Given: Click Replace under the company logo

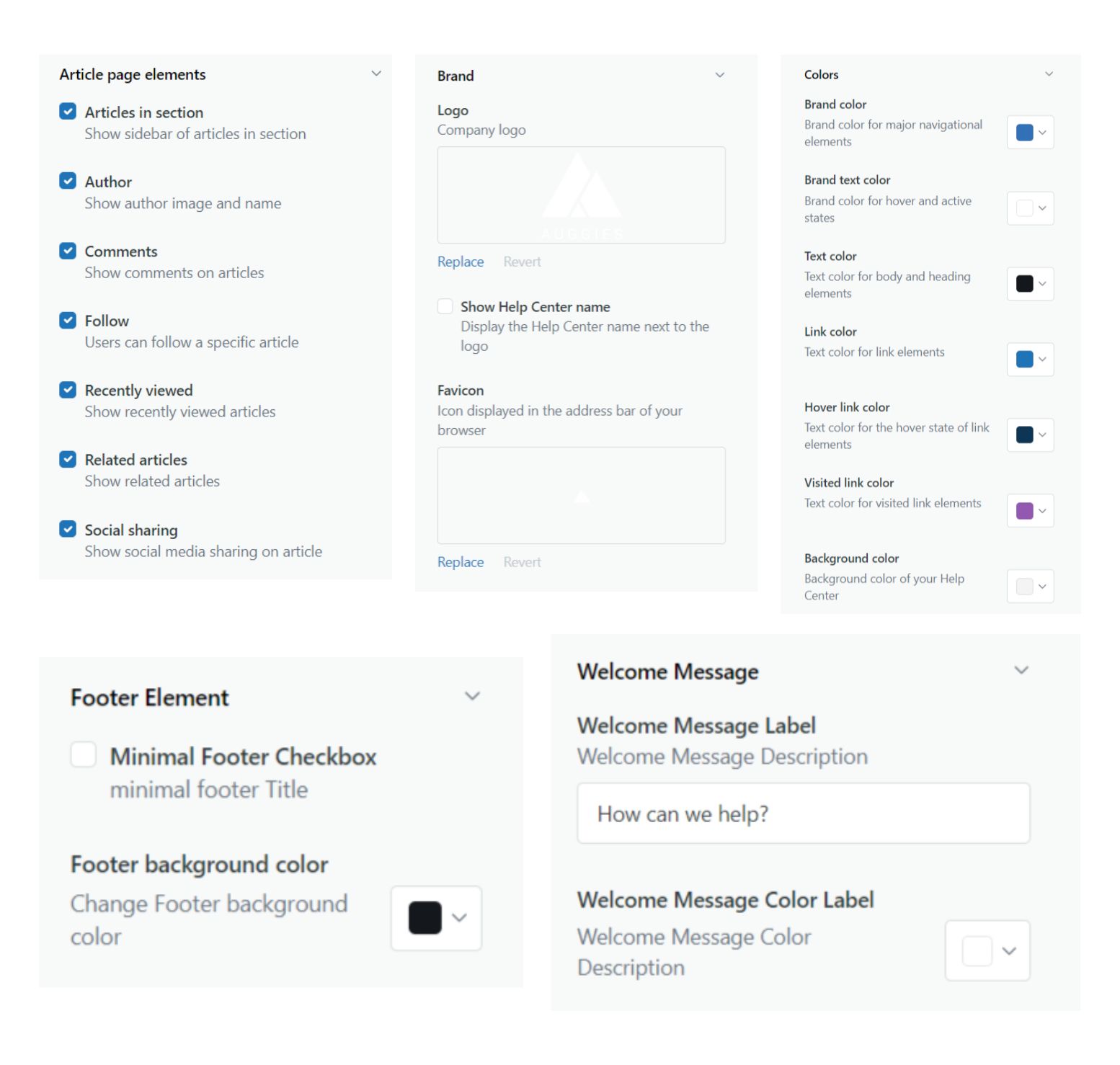Looking at the screenshot, I should [x=461, y=262].
